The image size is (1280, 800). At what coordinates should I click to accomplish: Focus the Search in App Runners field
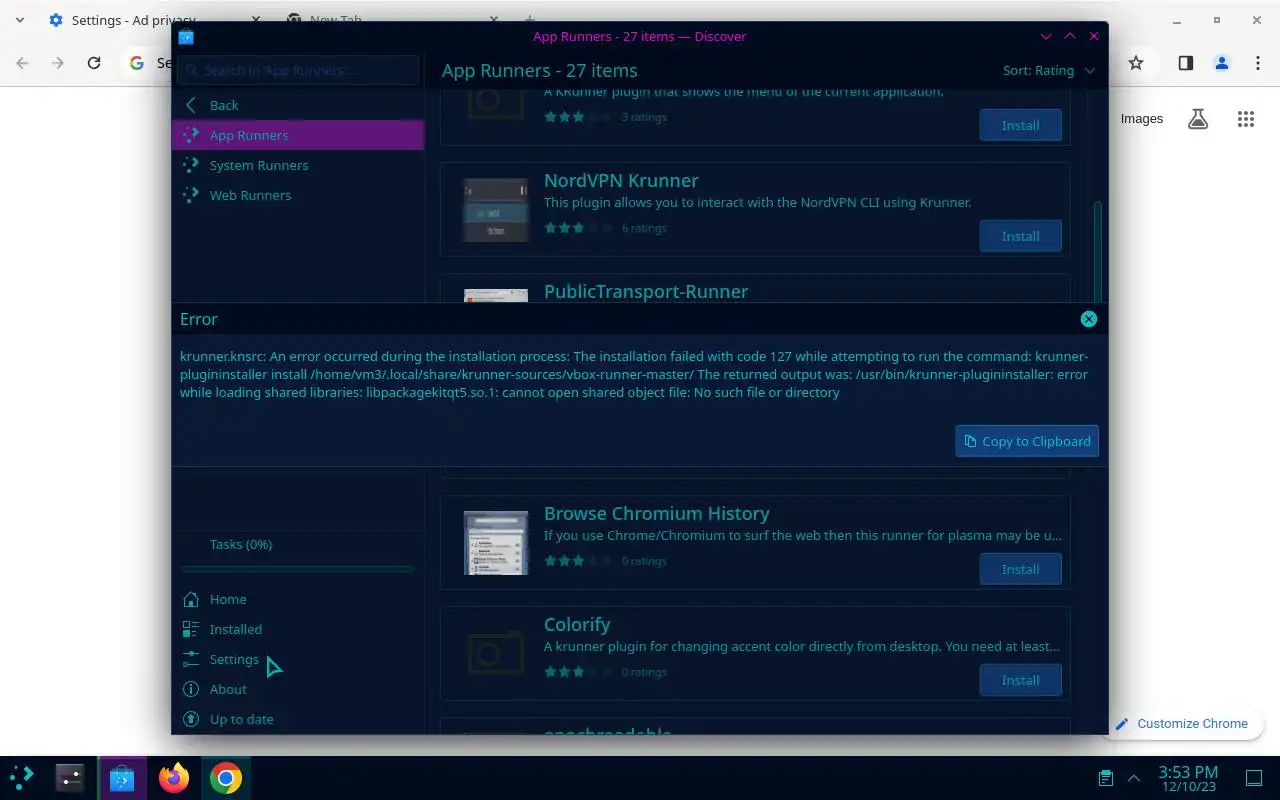pyautogui.click(x=298, y=70)
